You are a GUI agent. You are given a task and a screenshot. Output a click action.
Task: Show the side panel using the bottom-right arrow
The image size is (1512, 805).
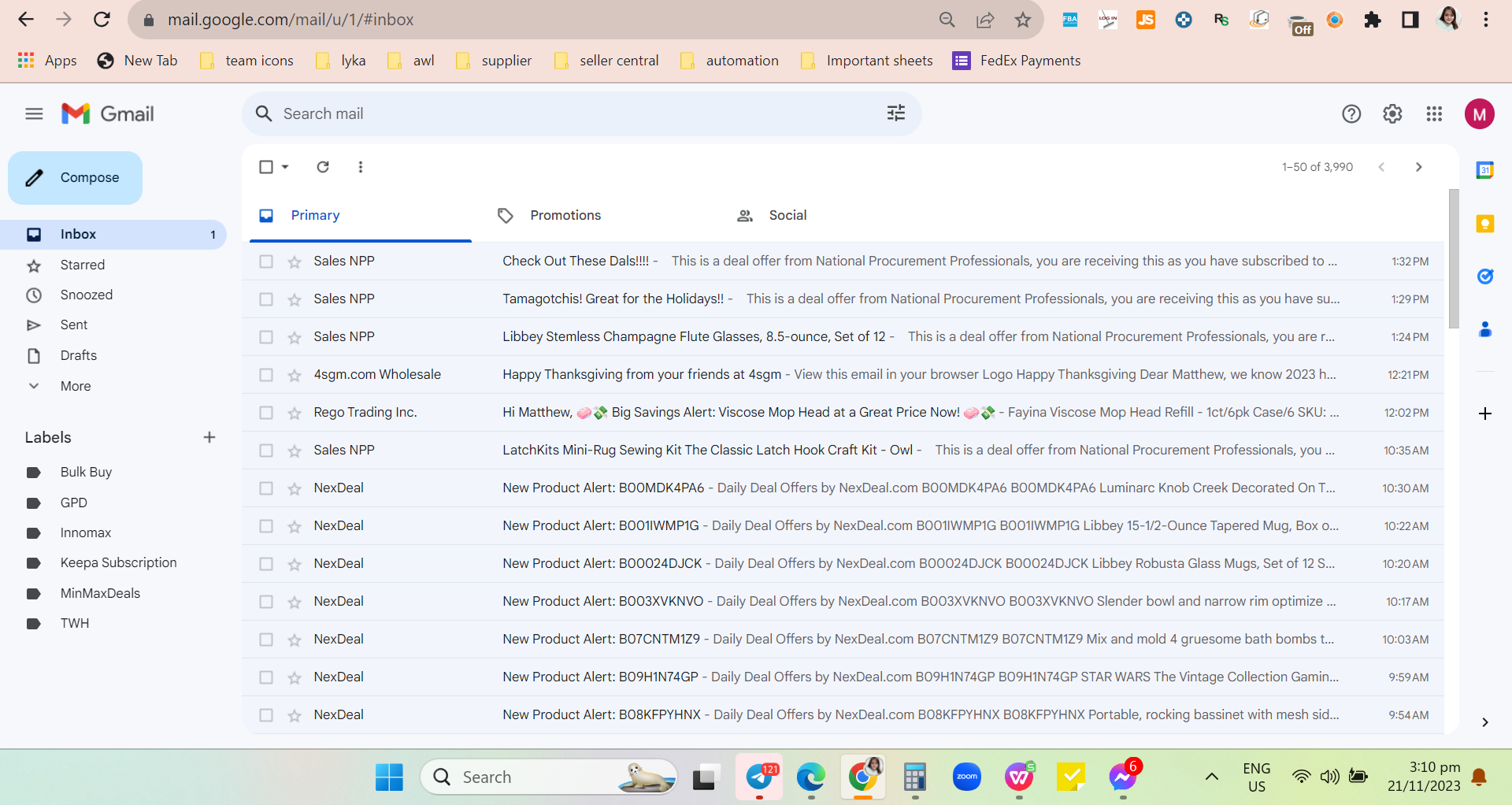pyautogui.click(x=1485, y=722)
